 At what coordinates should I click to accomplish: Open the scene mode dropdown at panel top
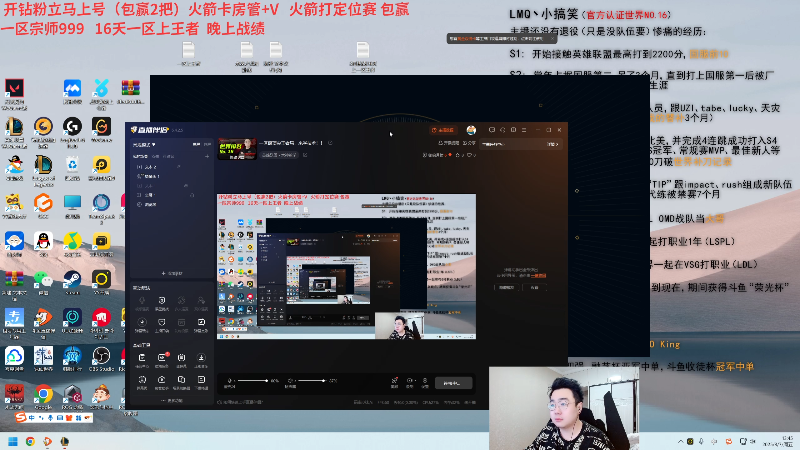tap(144, 144)
